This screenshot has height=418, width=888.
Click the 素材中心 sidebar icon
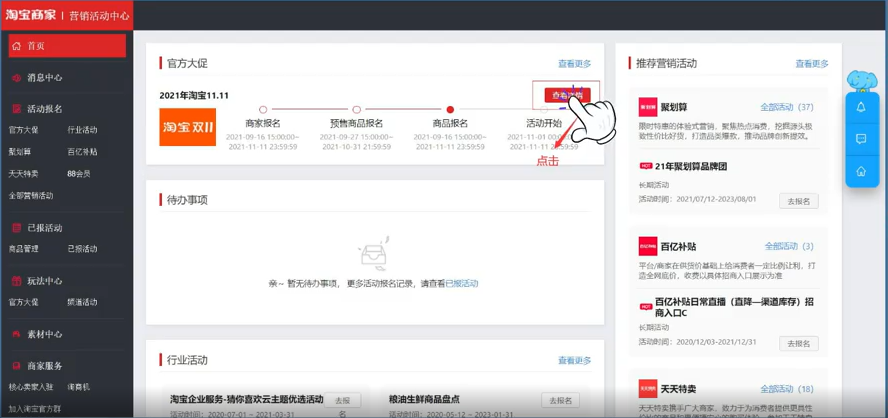click(x=16, y=334)
